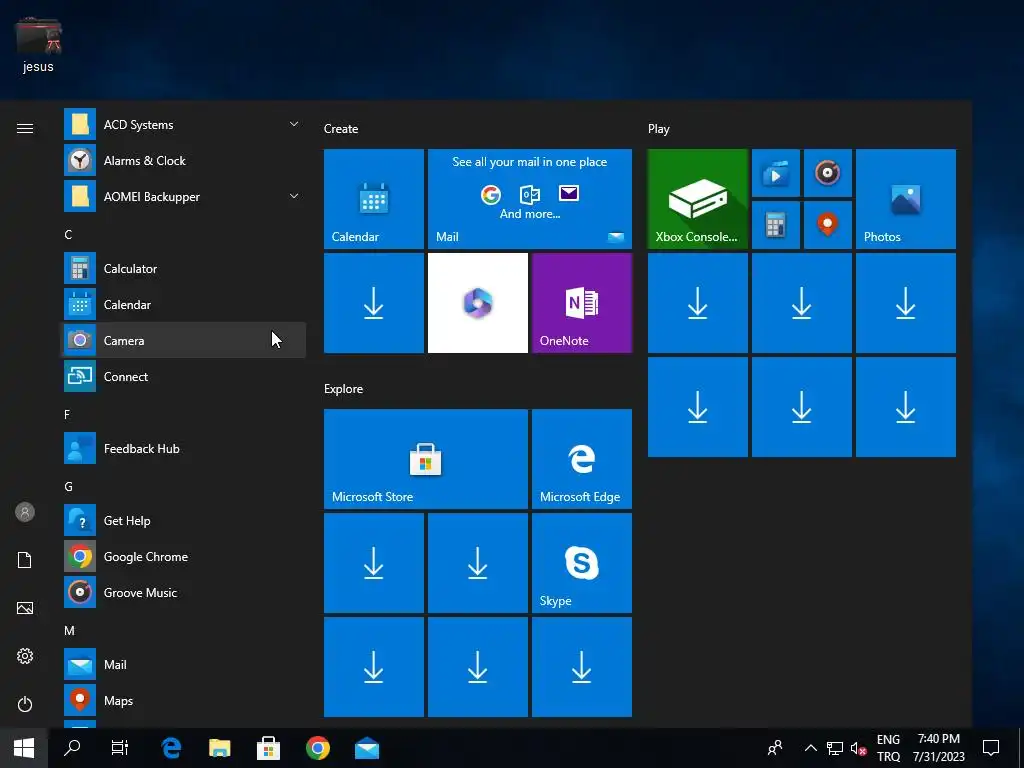Expand the ACD Systems folder
1024x768 pixels.
(183, 125)
